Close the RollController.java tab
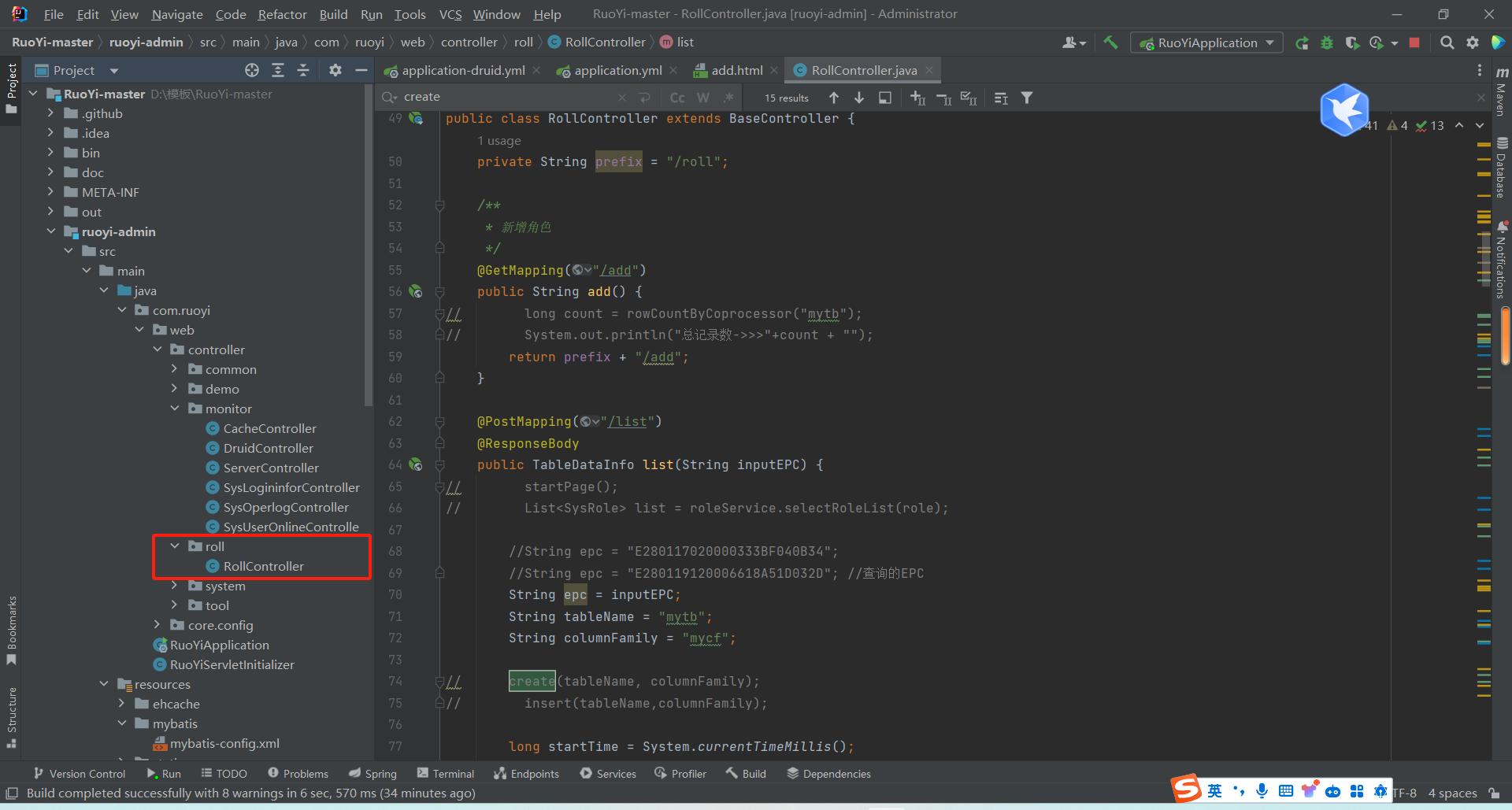This screenshot has width=1512, height=810. [929, 70]
